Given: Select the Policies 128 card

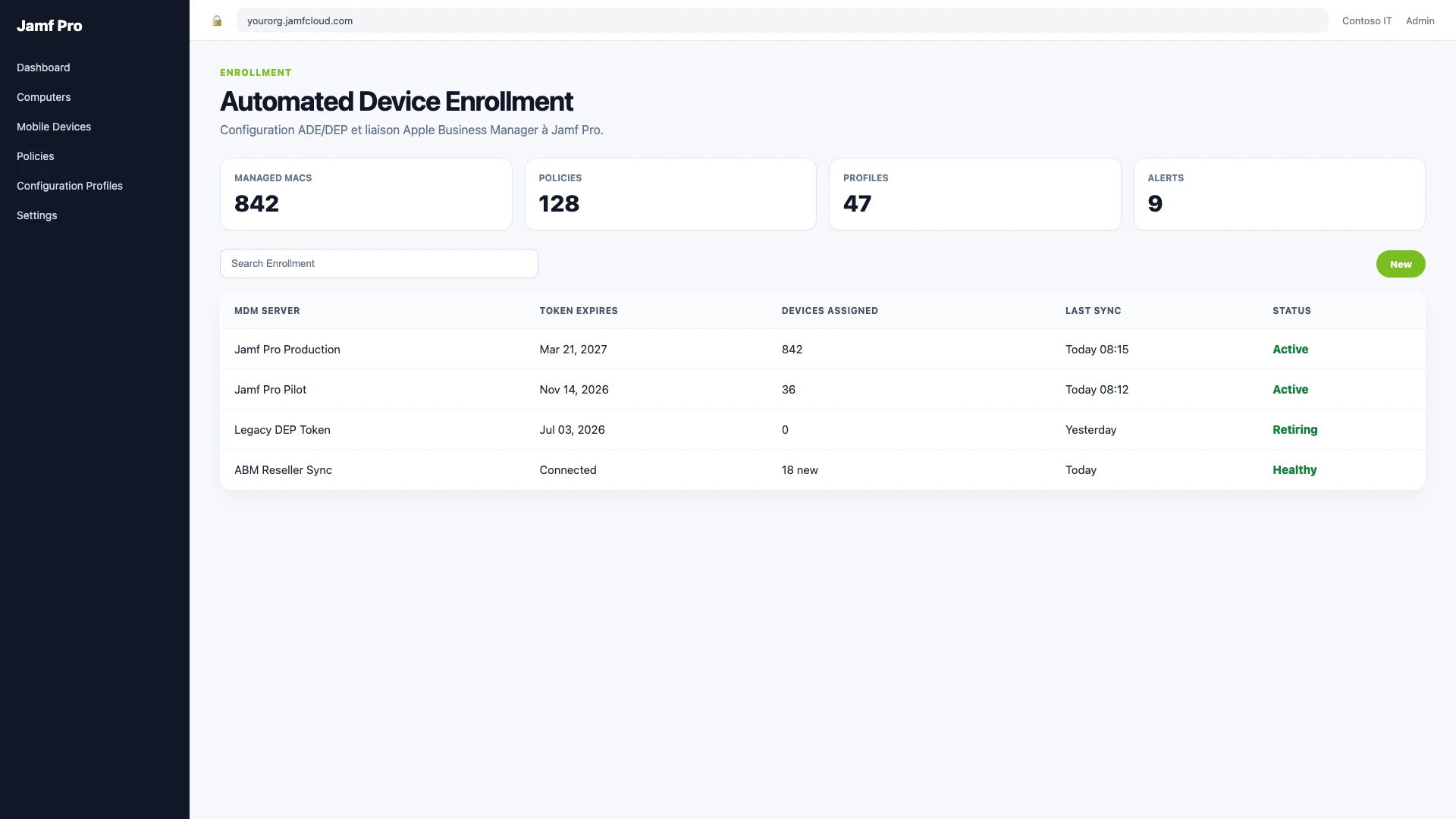Looking at the screenshot, I should click(670, 194).
